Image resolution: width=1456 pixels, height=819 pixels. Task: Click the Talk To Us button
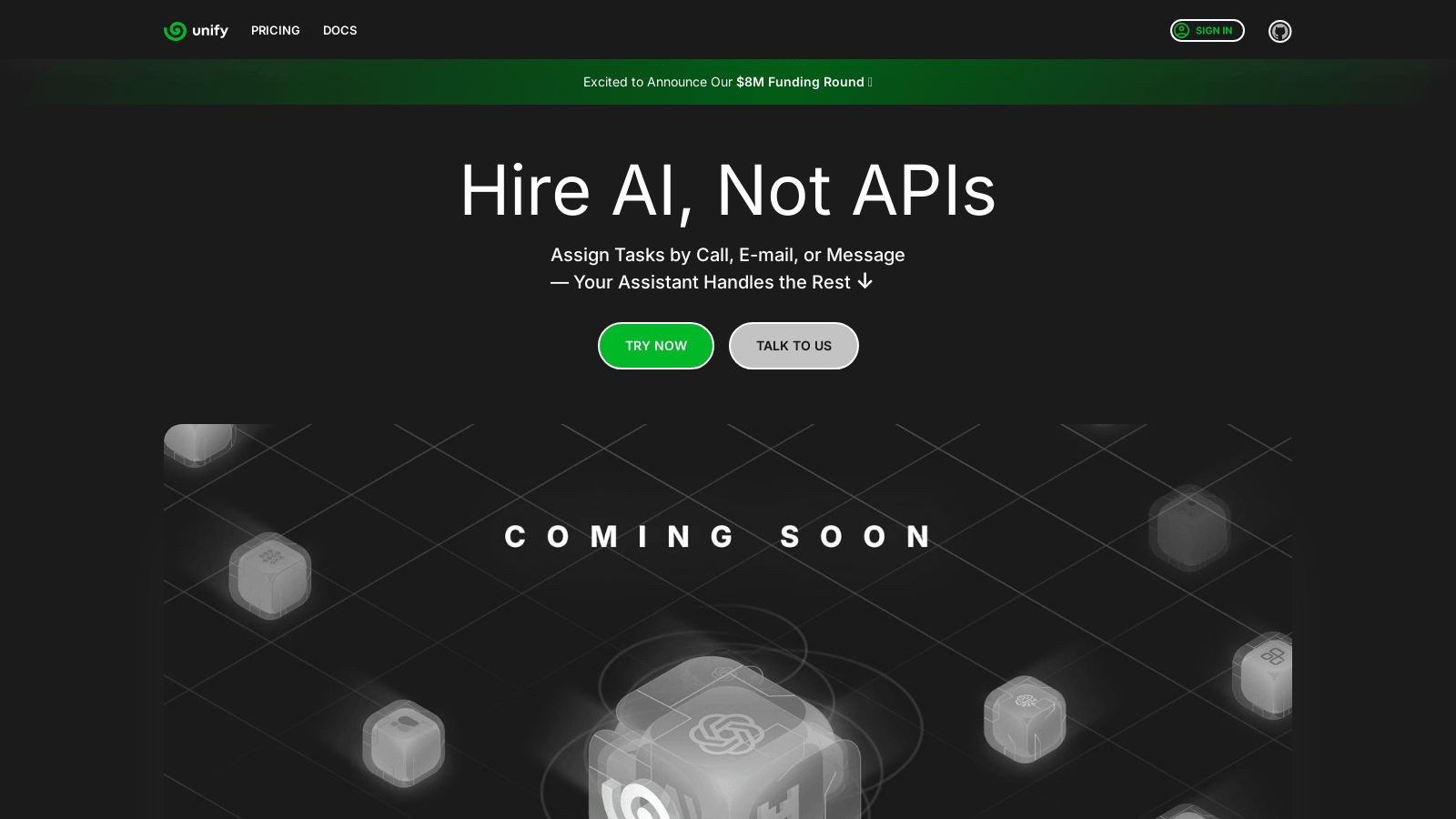click(794, 346)
